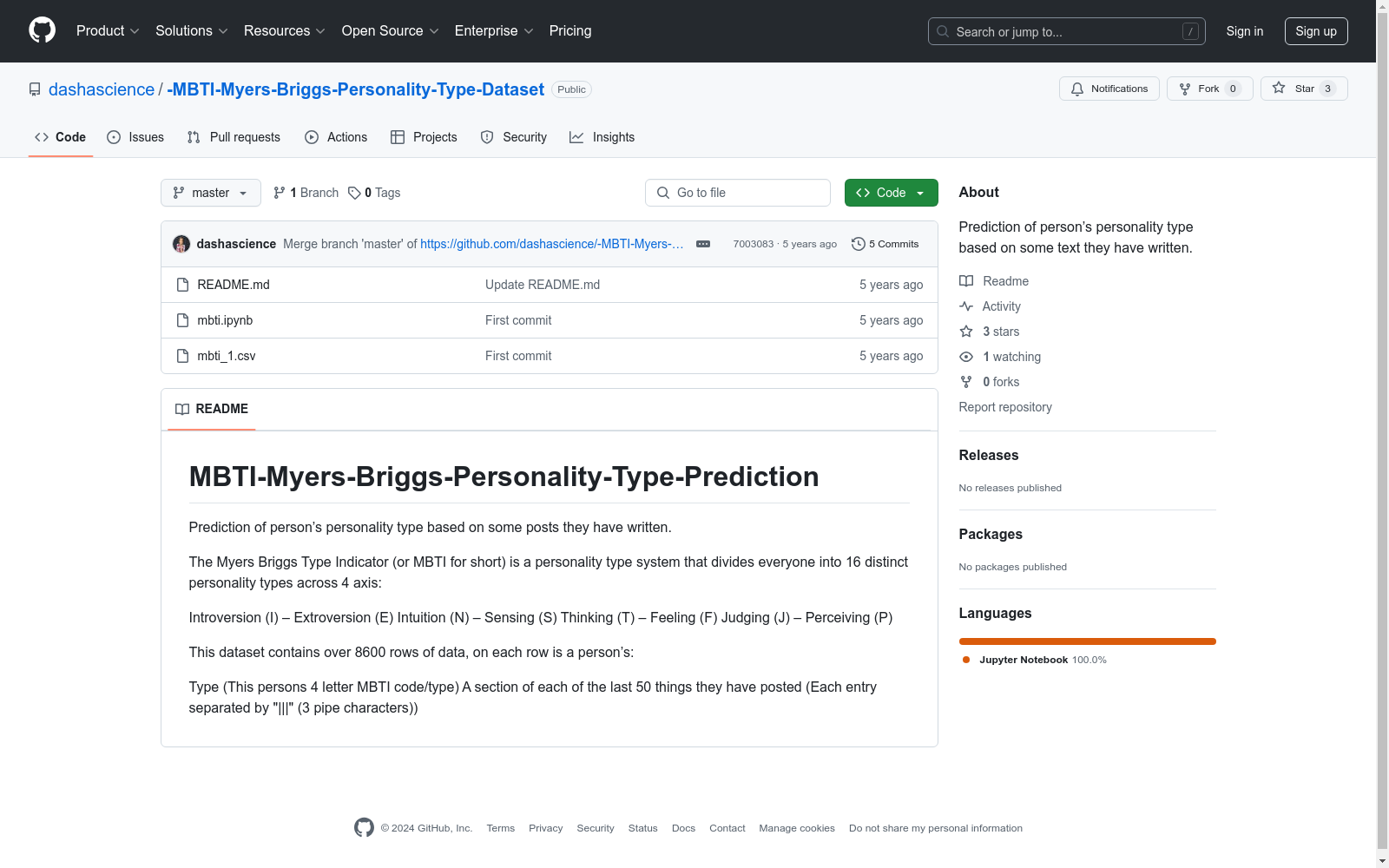The width and height of the screenshot is (1389, 868).
Task: Open the green Code dropdown button
Action: point(891,193)
